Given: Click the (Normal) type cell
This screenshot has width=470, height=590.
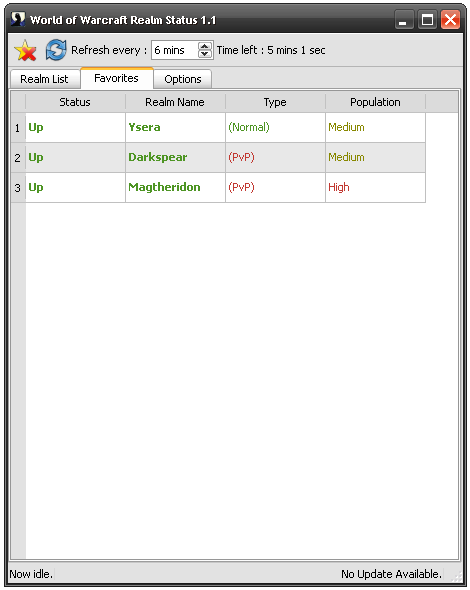Looking at the screenshot, I should tap(275, 128).
